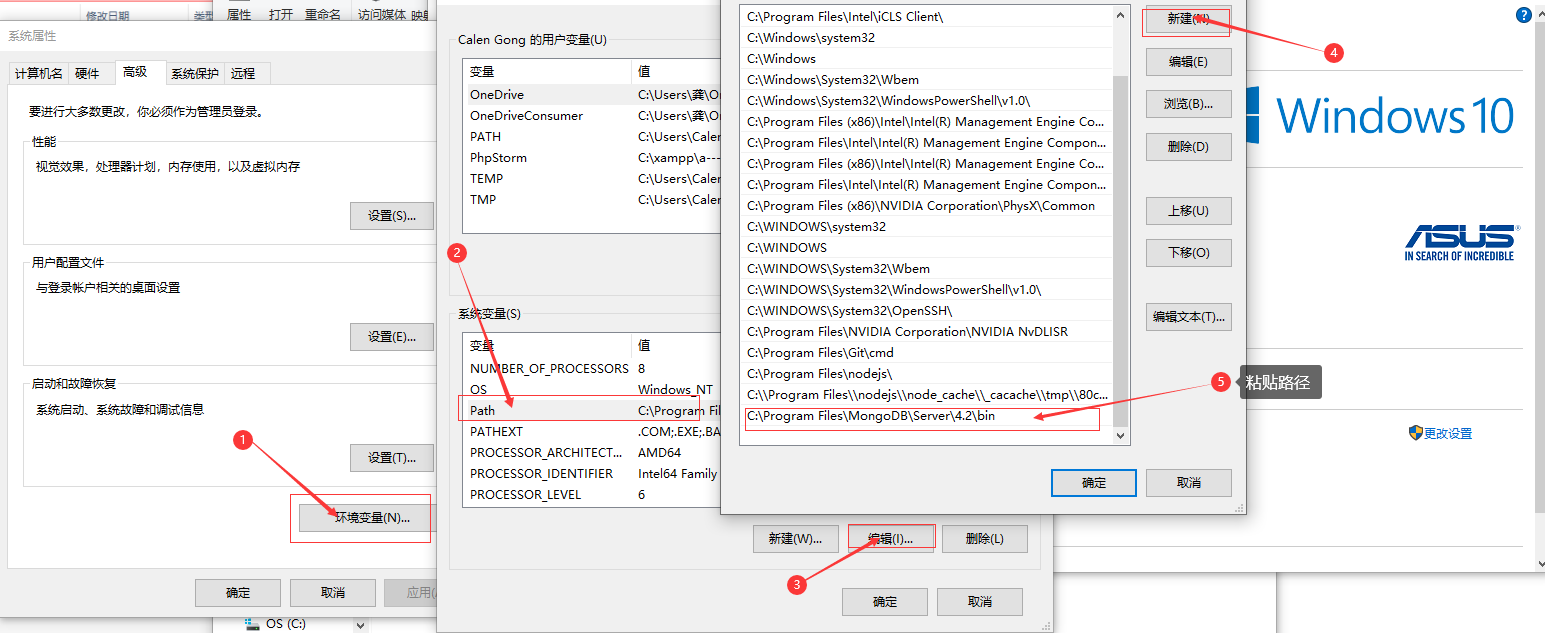Select the NVIDIA NvDLISR path entry
1545x633 pixels.
click(927, 332)
